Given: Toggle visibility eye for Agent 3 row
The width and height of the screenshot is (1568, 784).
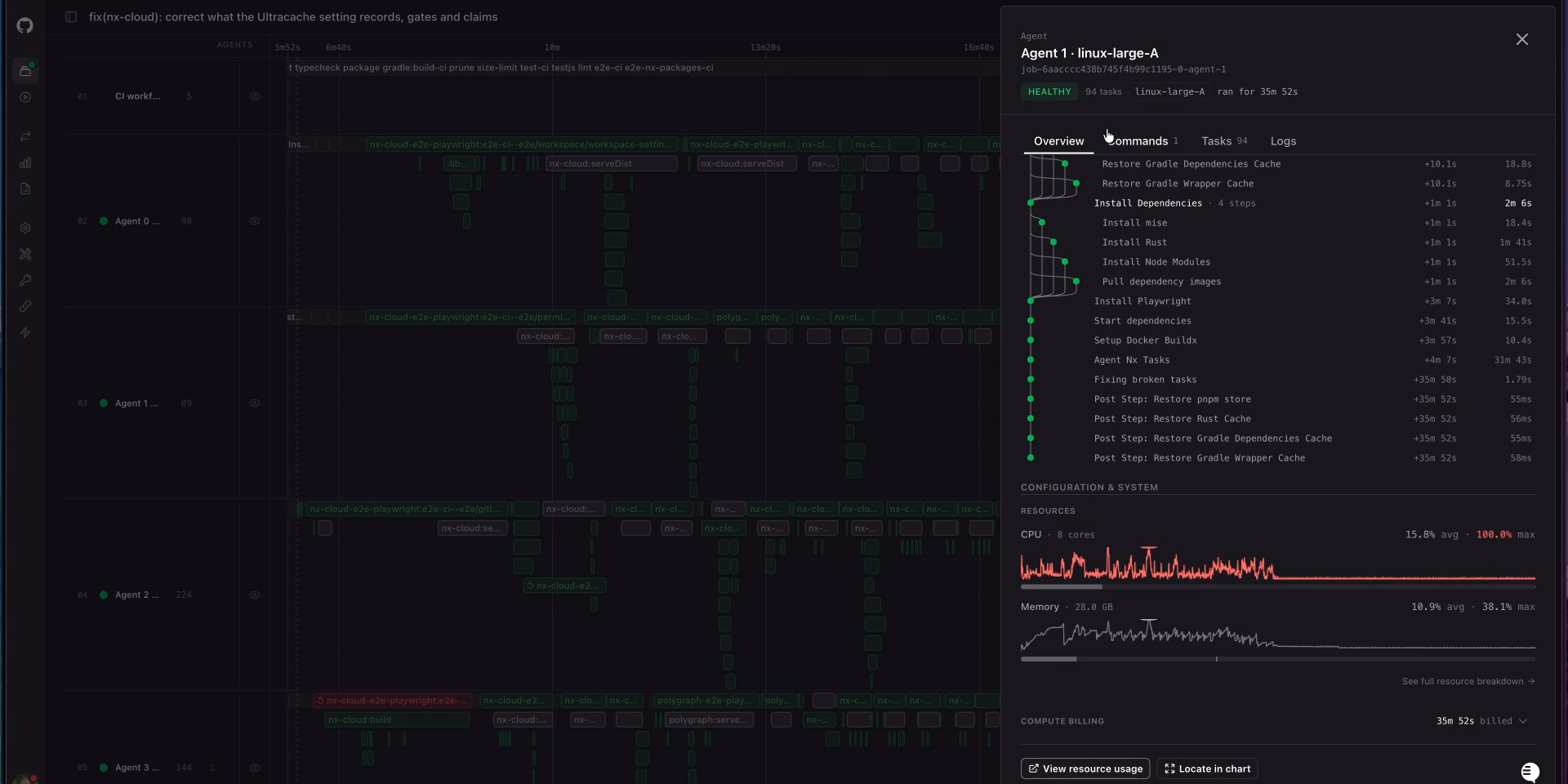Looking at the screenshot, I should tap(255, 768).
